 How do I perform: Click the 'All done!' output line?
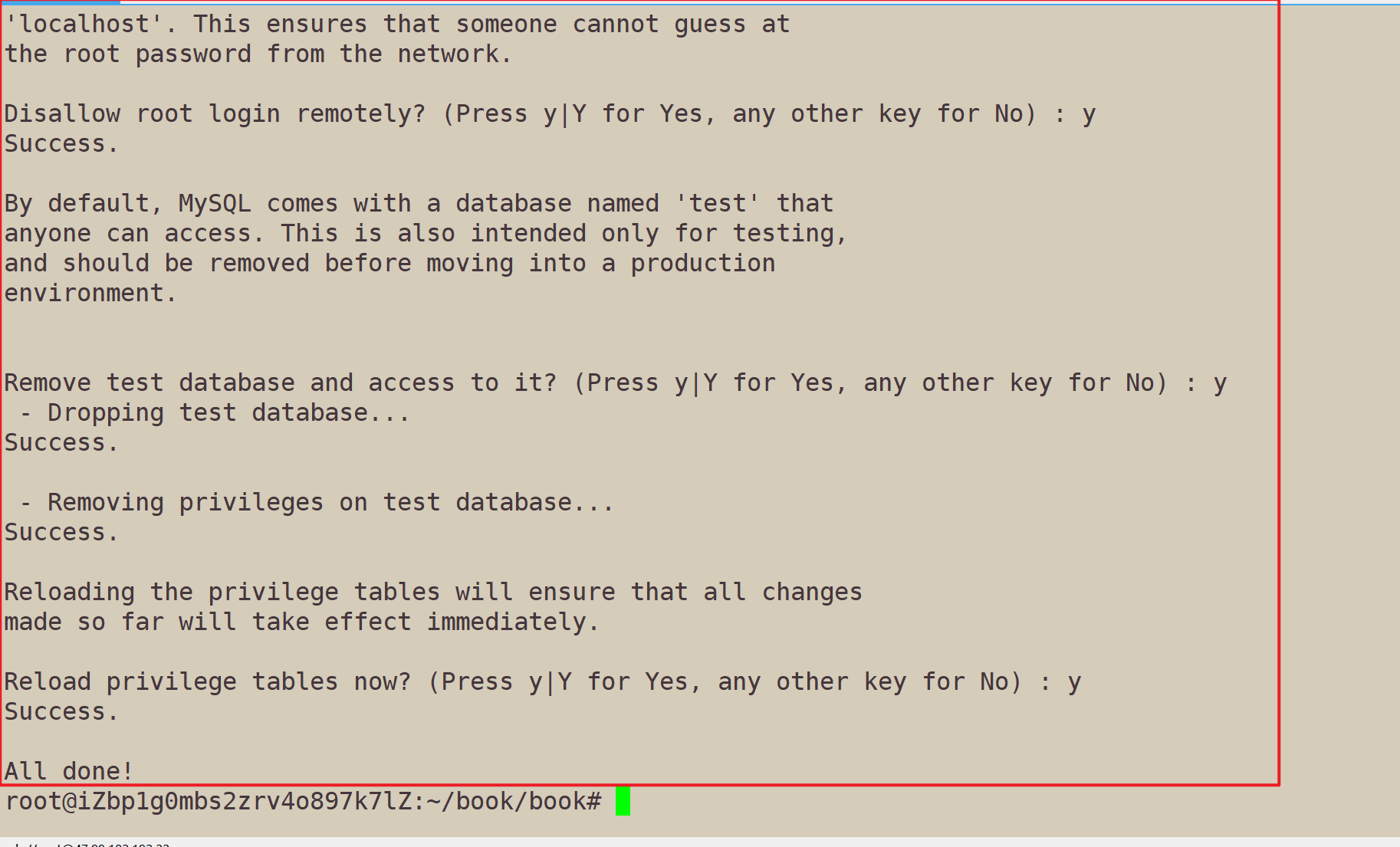click(68, 771)
